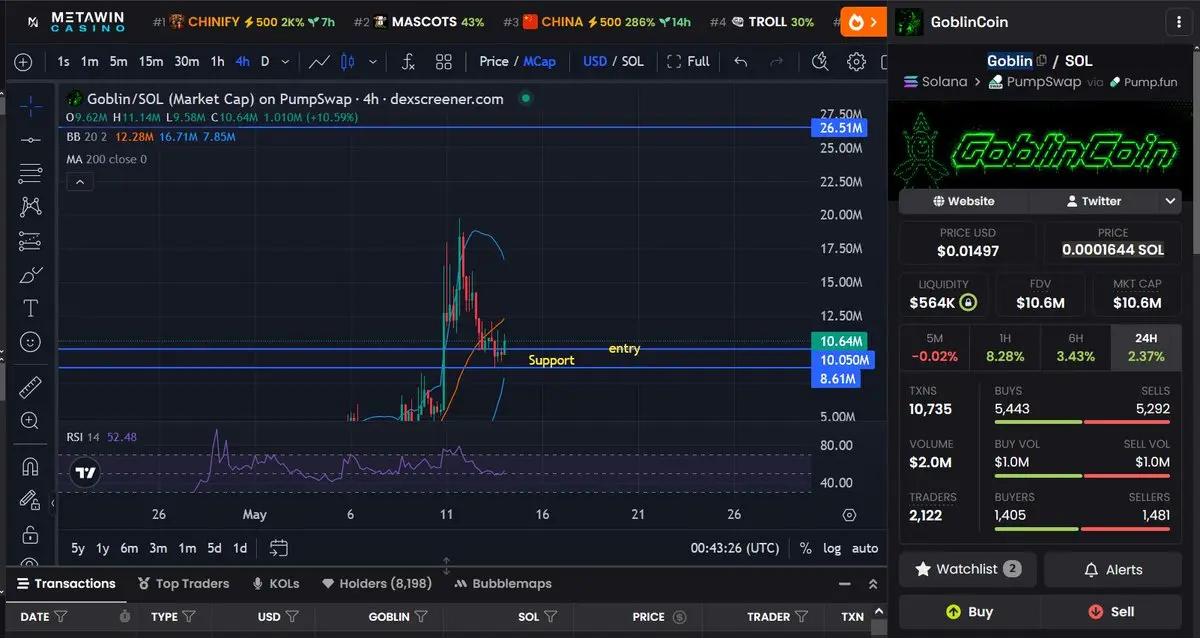Open the emoji icons tool

tap(31, 342)
